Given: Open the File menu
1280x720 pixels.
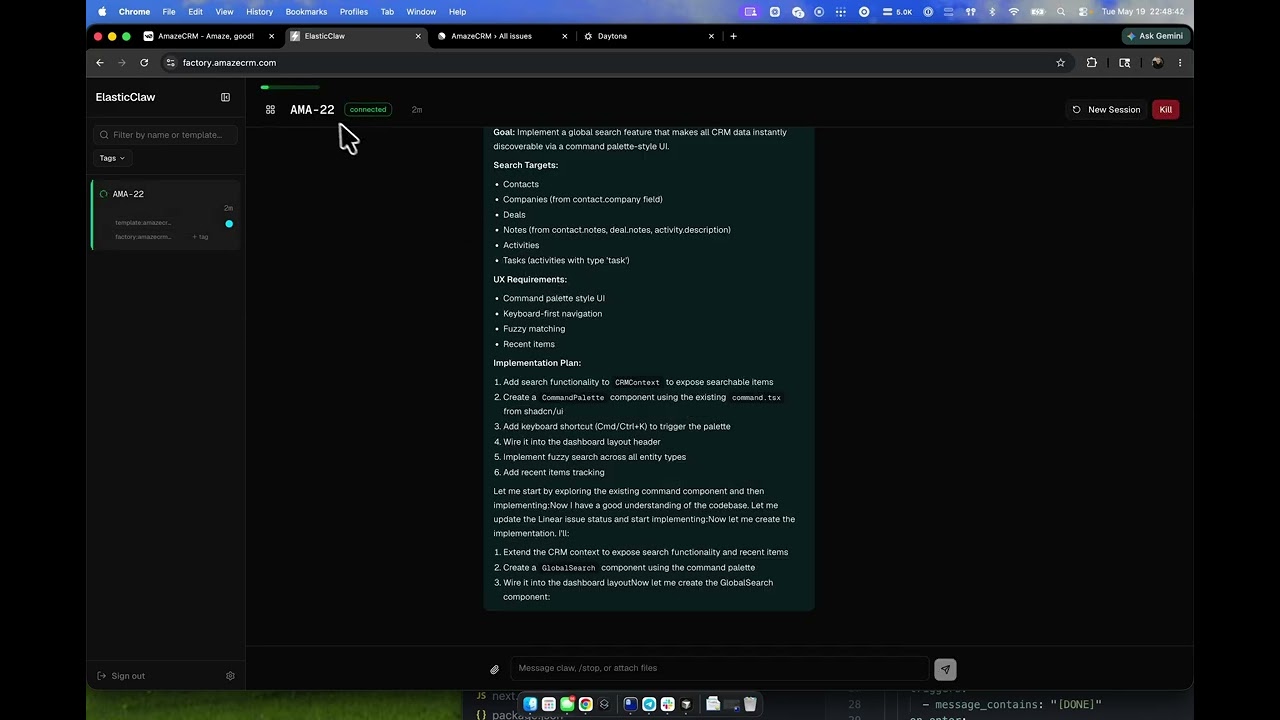Looking at the screenshot, I should pyautogui.click(x=169, y=12).
